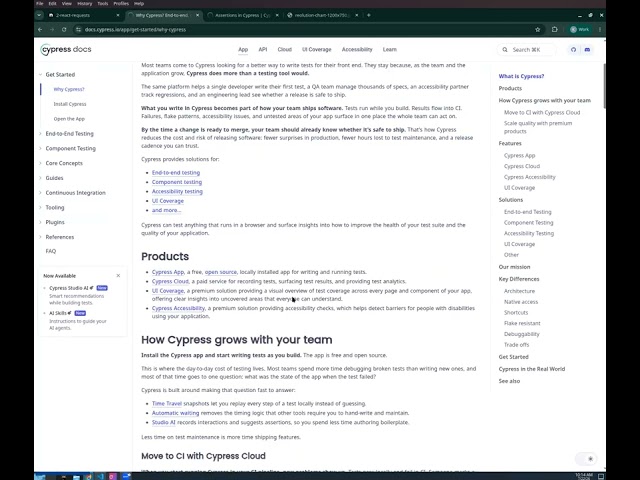The height and width of the screenshot is (480, 640).
Task: Open the File menu
Action: (x=40, y=3)
